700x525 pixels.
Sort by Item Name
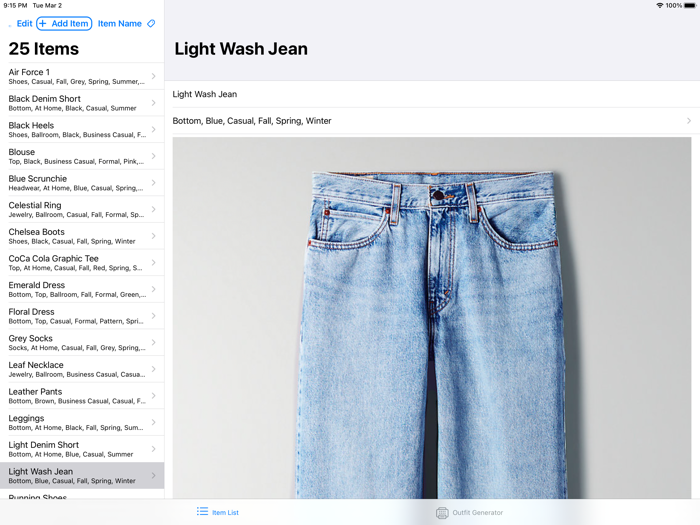tap(120, 23)
